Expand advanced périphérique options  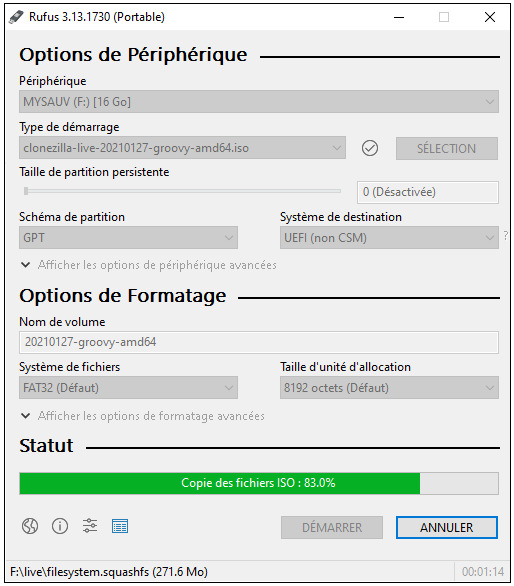point(149,265)
